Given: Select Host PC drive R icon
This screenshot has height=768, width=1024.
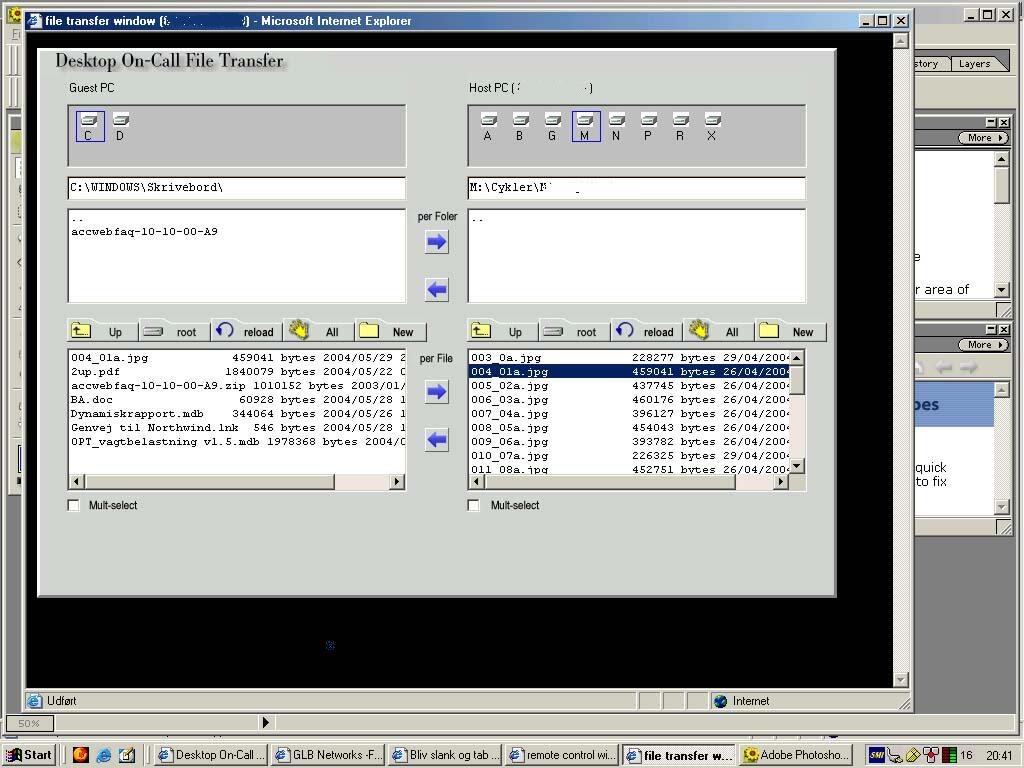Looking at the screenshot, I should click(x=680, y=127).
